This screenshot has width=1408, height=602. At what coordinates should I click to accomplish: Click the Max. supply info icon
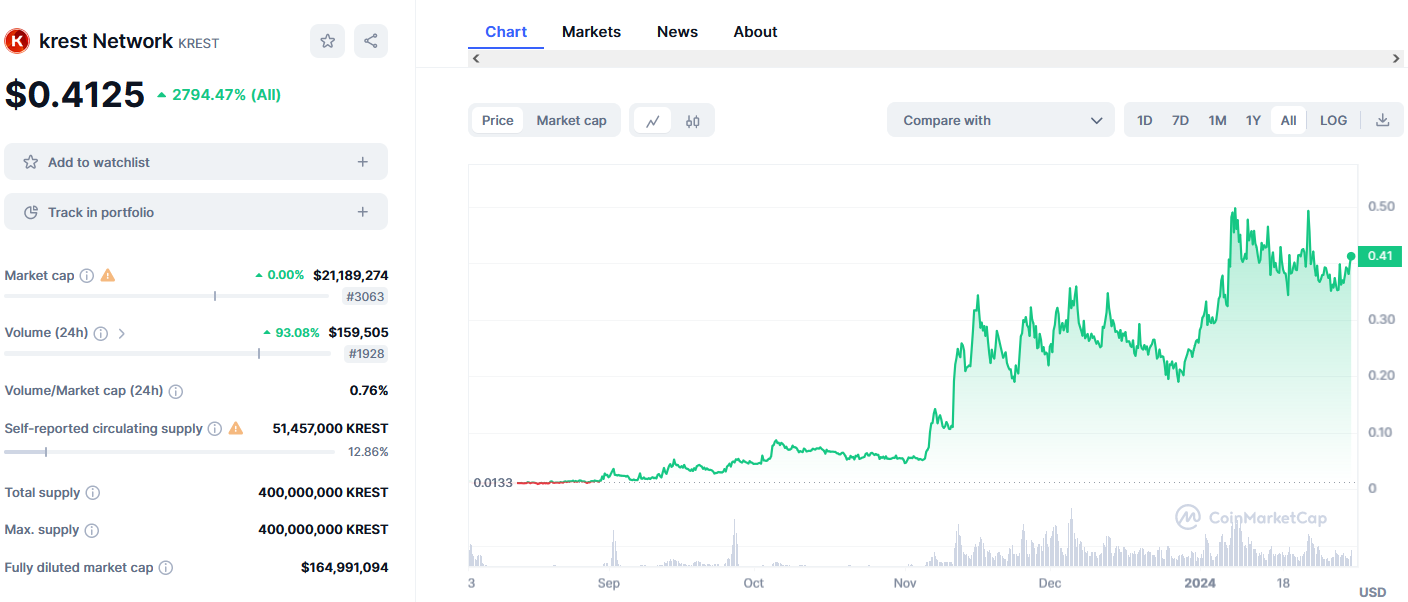(x=91, y=530)
